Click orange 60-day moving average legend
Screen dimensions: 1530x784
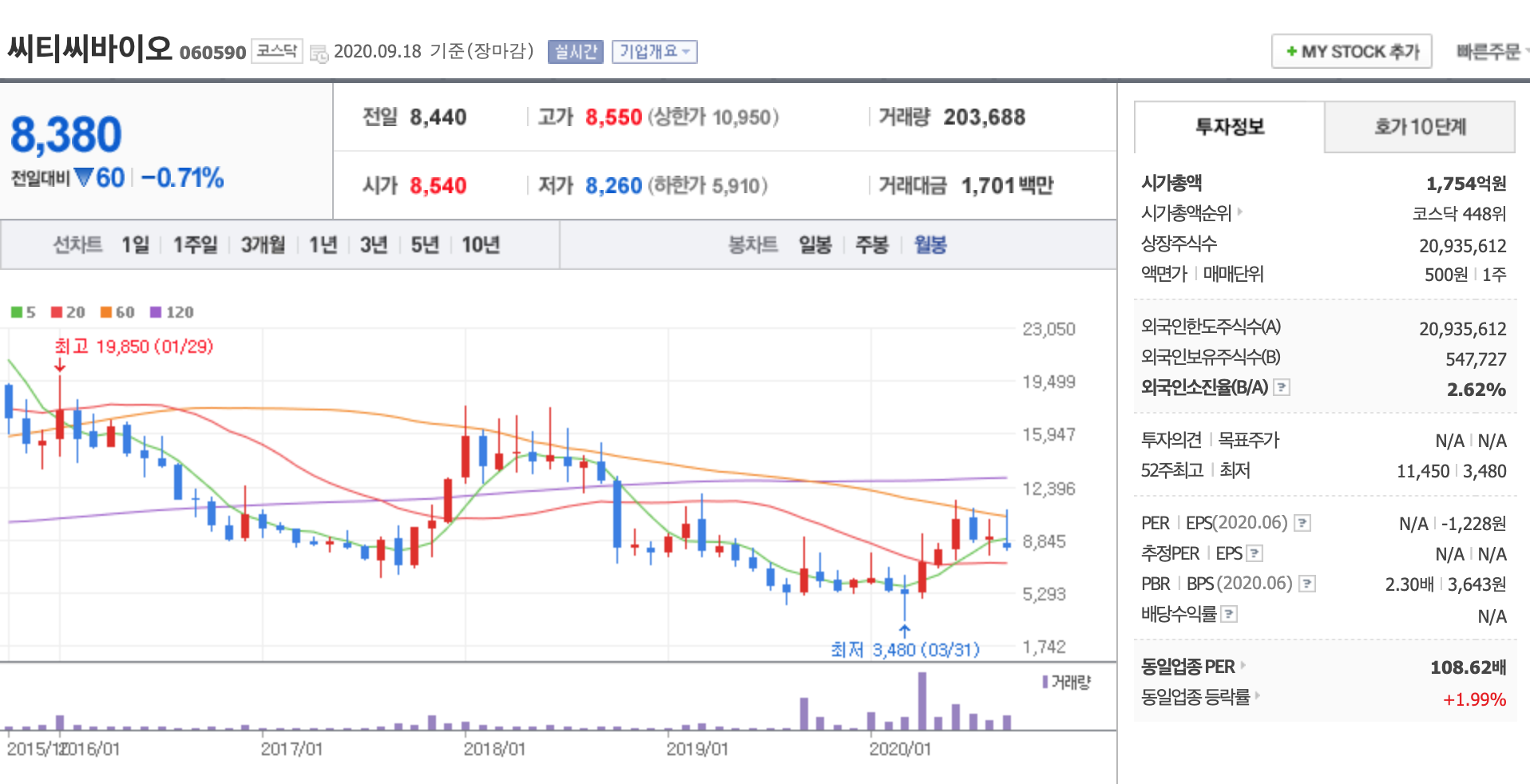(x=117, y=312)
